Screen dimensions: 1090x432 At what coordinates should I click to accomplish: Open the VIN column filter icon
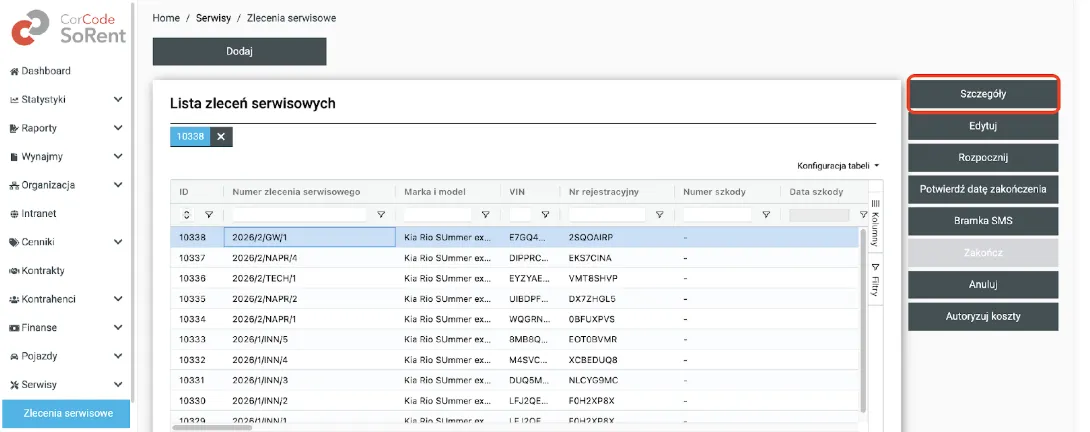point(544,214)
